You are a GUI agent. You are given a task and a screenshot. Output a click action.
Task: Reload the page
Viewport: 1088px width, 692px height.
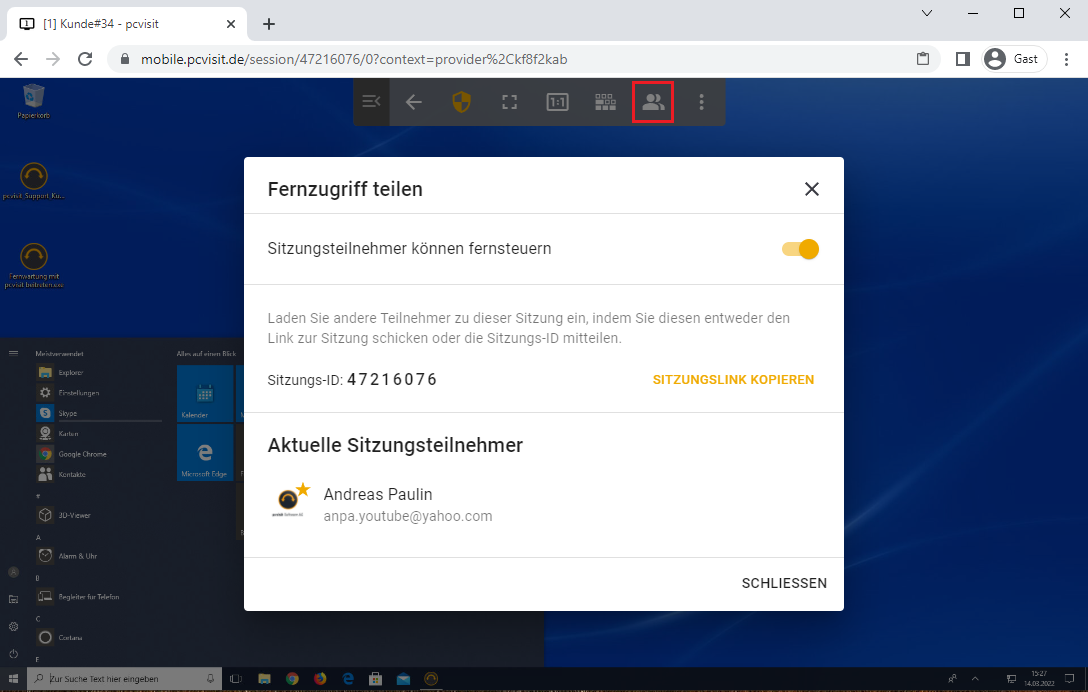click(x=84, y=59)
